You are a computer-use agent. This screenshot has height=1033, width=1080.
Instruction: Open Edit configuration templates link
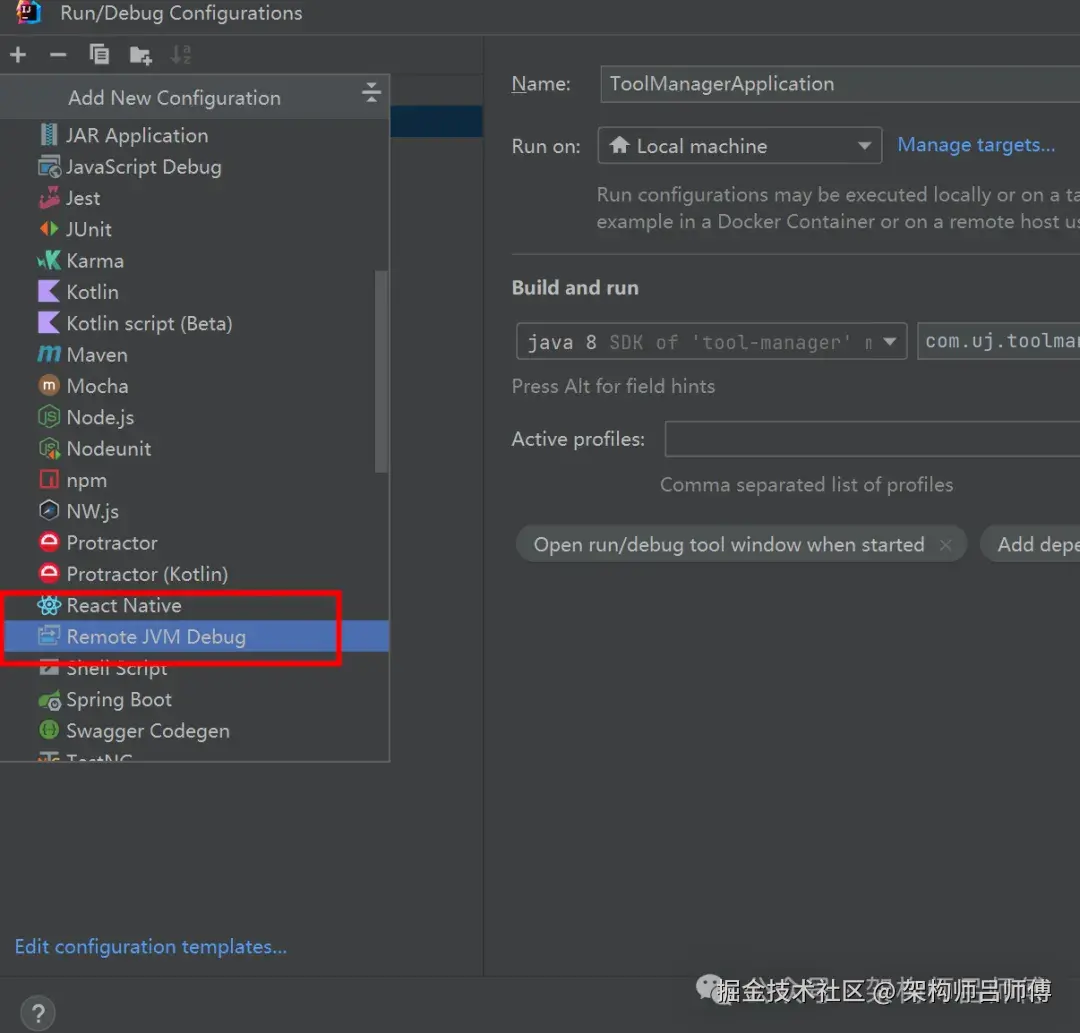click(x=151, y=947)
